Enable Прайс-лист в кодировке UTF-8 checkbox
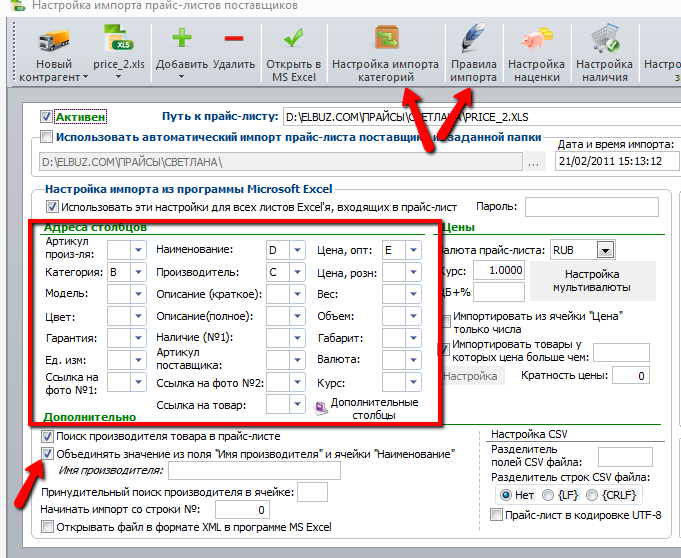This screenshot has width=681, height=558. tap(496, 515)
